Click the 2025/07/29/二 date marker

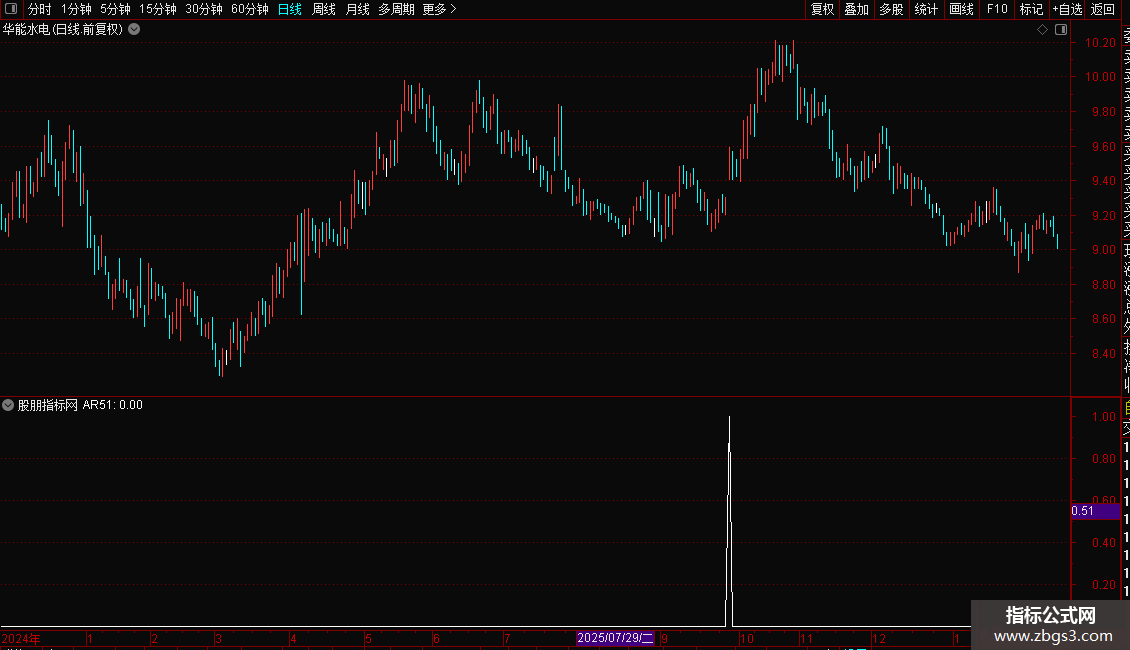point(615,638)
